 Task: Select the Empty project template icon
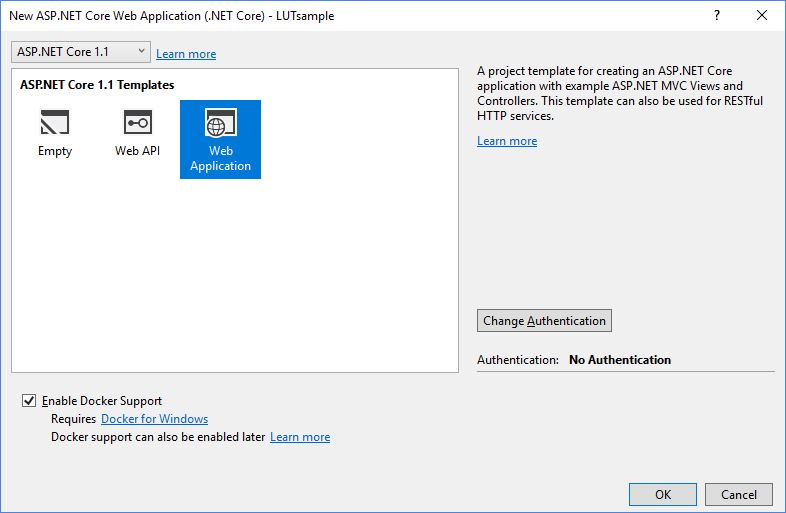pyautogui.click(x=55, y=124)
